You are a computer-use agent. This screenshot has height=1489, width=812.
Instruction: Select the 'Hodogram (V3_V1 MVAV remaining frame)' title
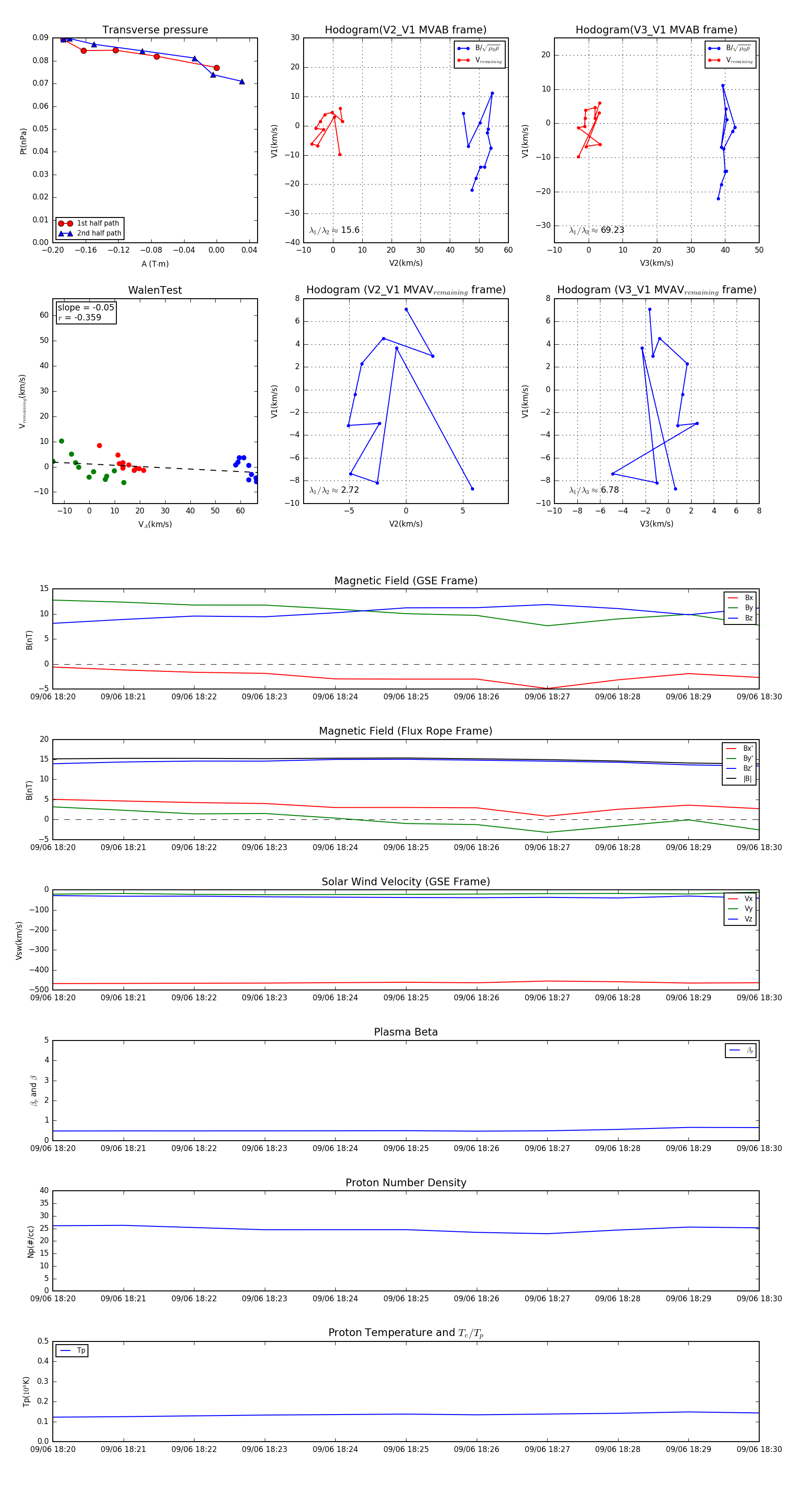[656, 290]
